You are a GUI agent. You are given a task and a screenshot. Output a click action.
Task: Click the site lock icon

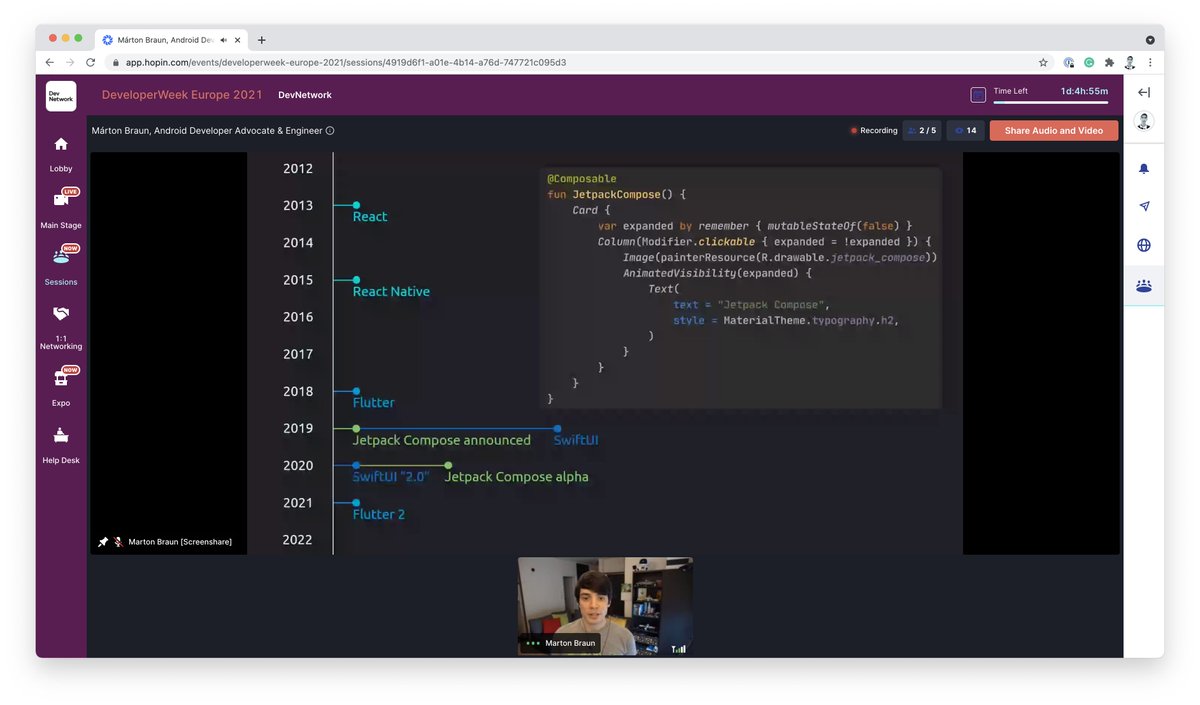click(x=114, y=62)
